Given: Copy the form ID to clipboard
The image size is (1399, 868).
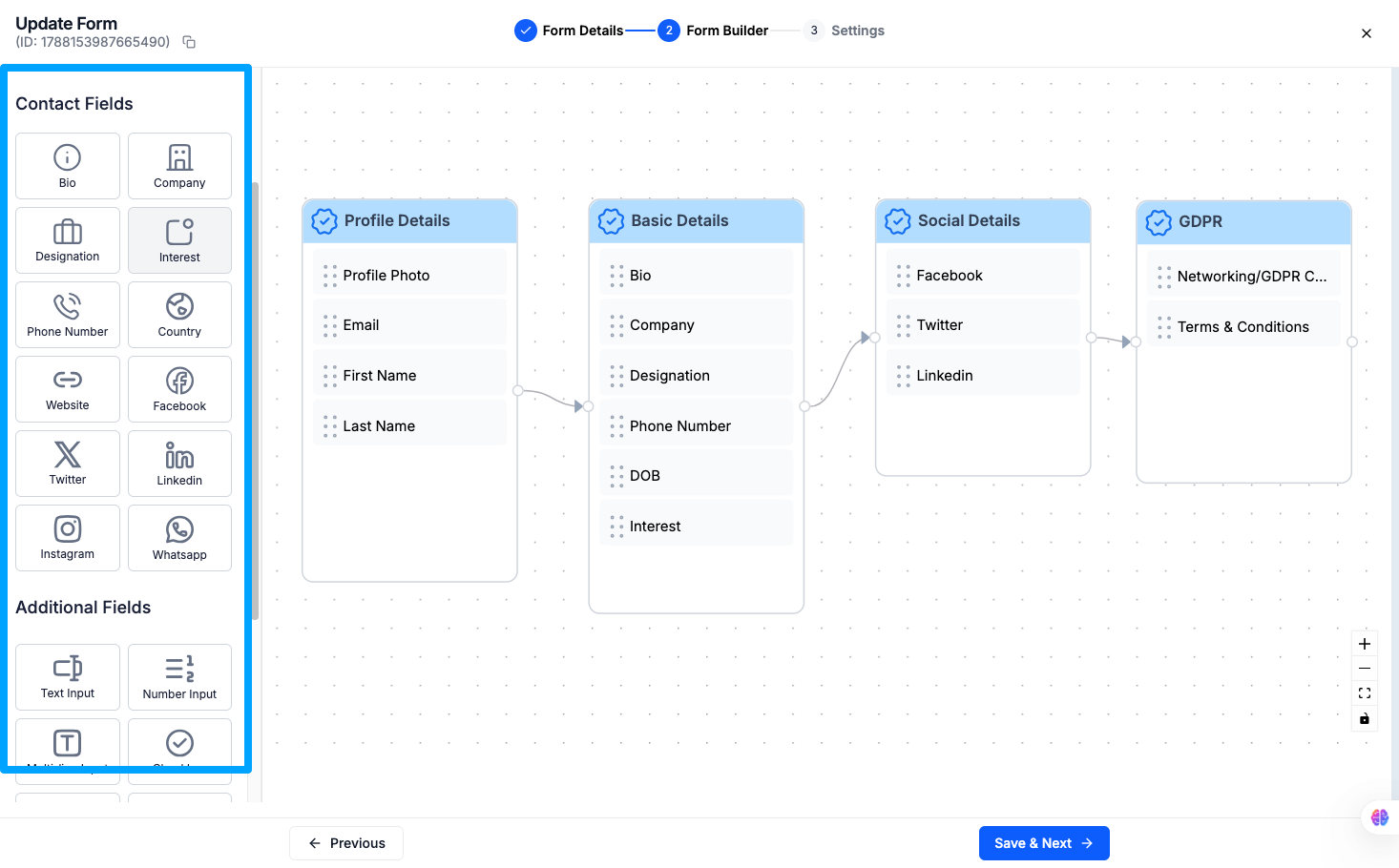Looking at the screenshot, I should (x=189, y=42).
